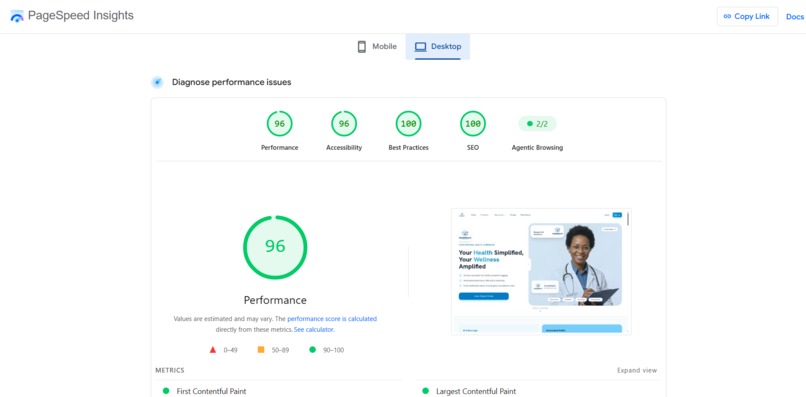This screenshot has height=397, width=806.
Task: Click the large Performance heading text
Action: (275, 300)
